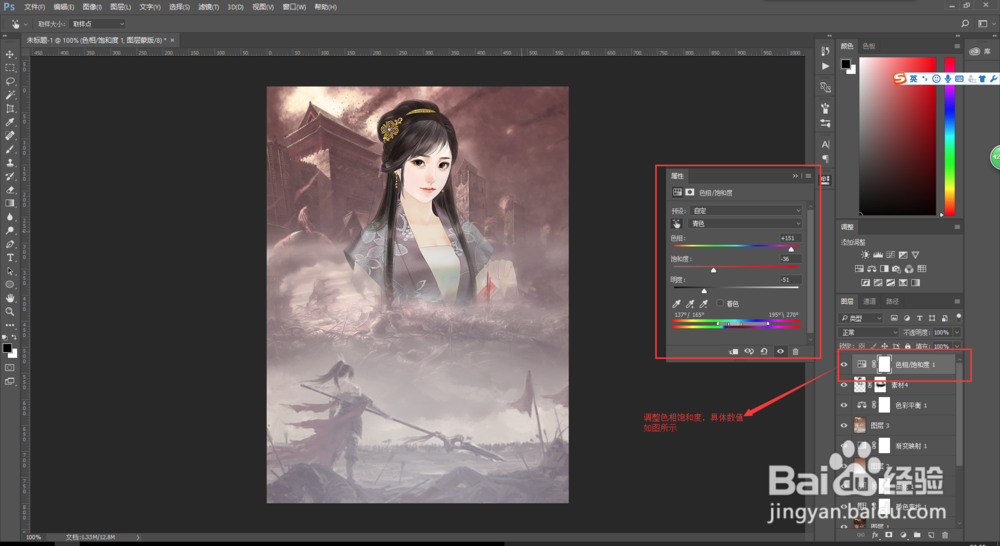Add a Brightness/Contrast adjustment
Image resolution: width=1000 pixels, height=546 pixels.
point(865,255)
